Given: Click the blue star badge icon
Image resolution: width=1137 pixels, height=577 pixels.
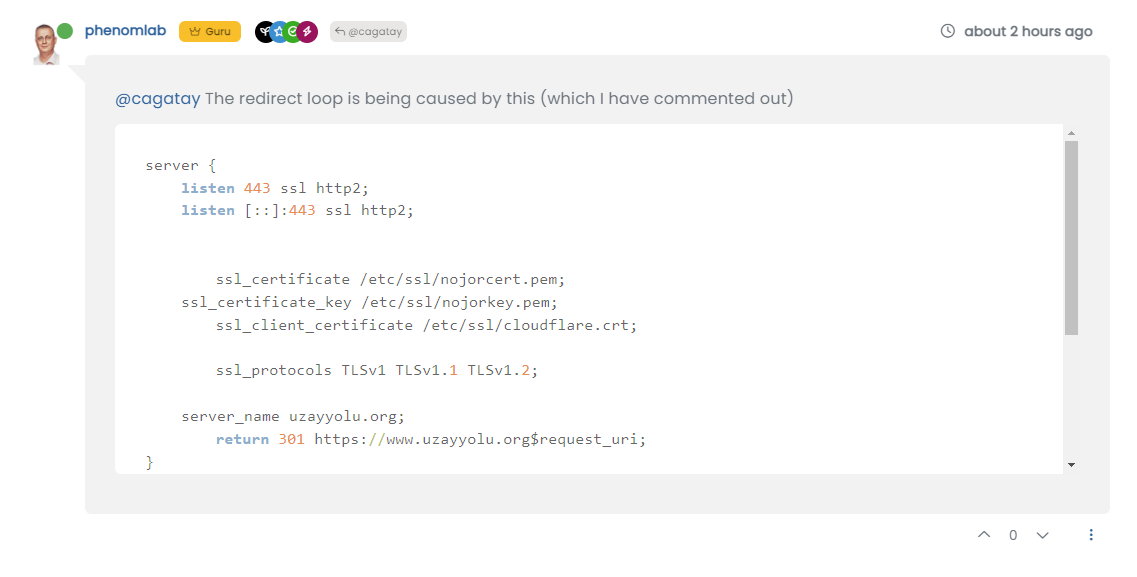Looking at the screenshot, I should (279, 32).
